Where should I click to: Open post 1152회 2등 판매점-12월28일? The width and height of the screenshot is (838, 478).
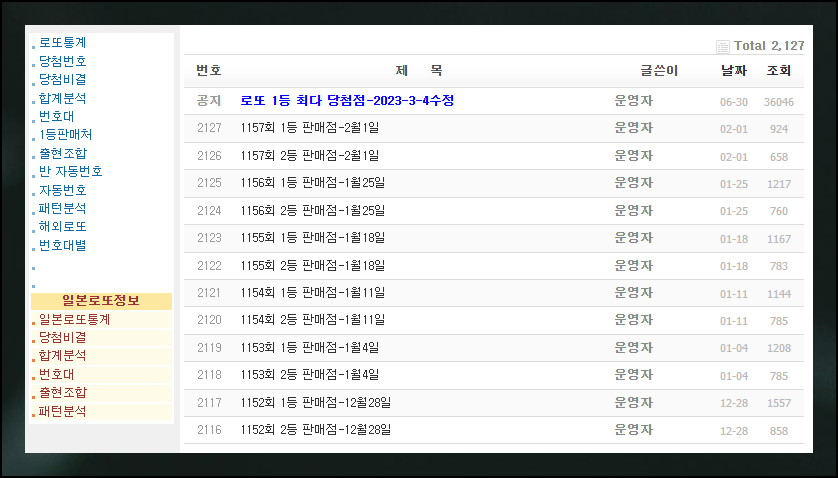click(x=316, y=430)
